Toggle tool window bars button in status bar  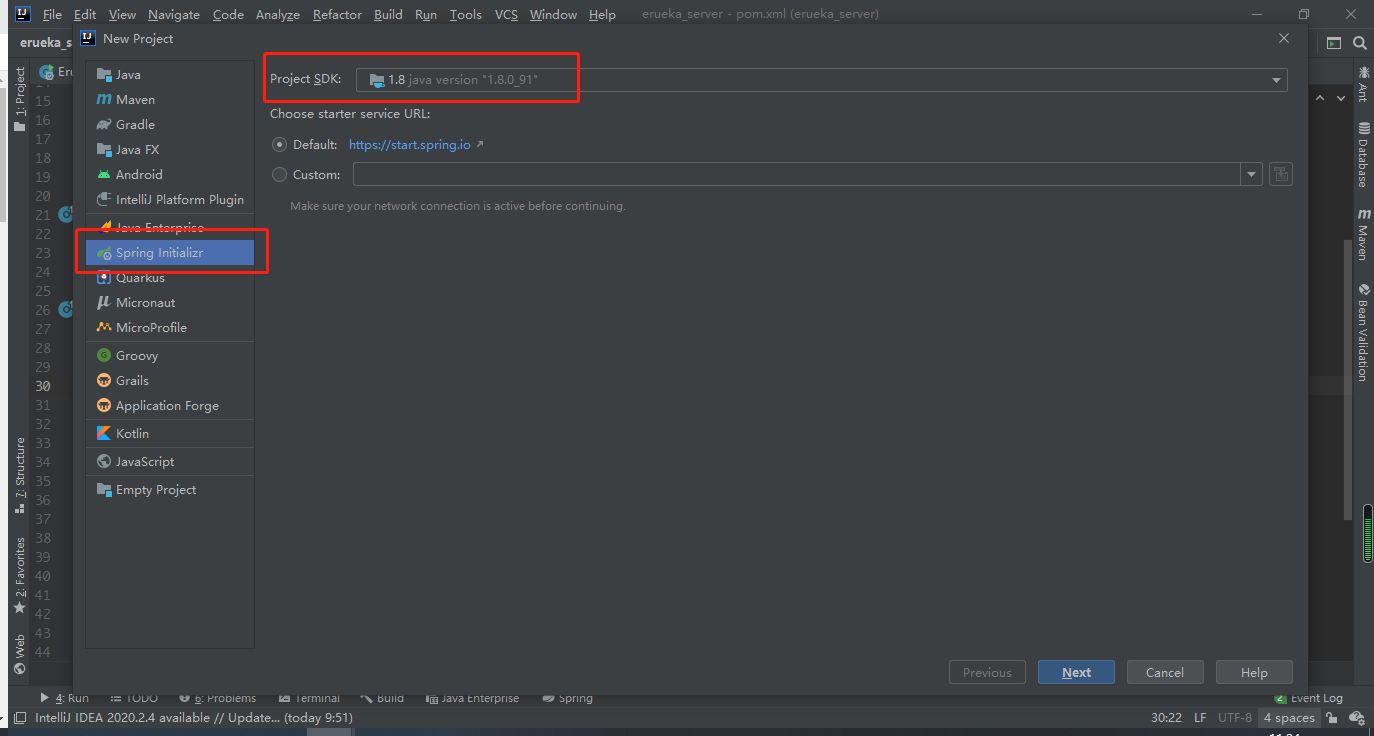20,717
